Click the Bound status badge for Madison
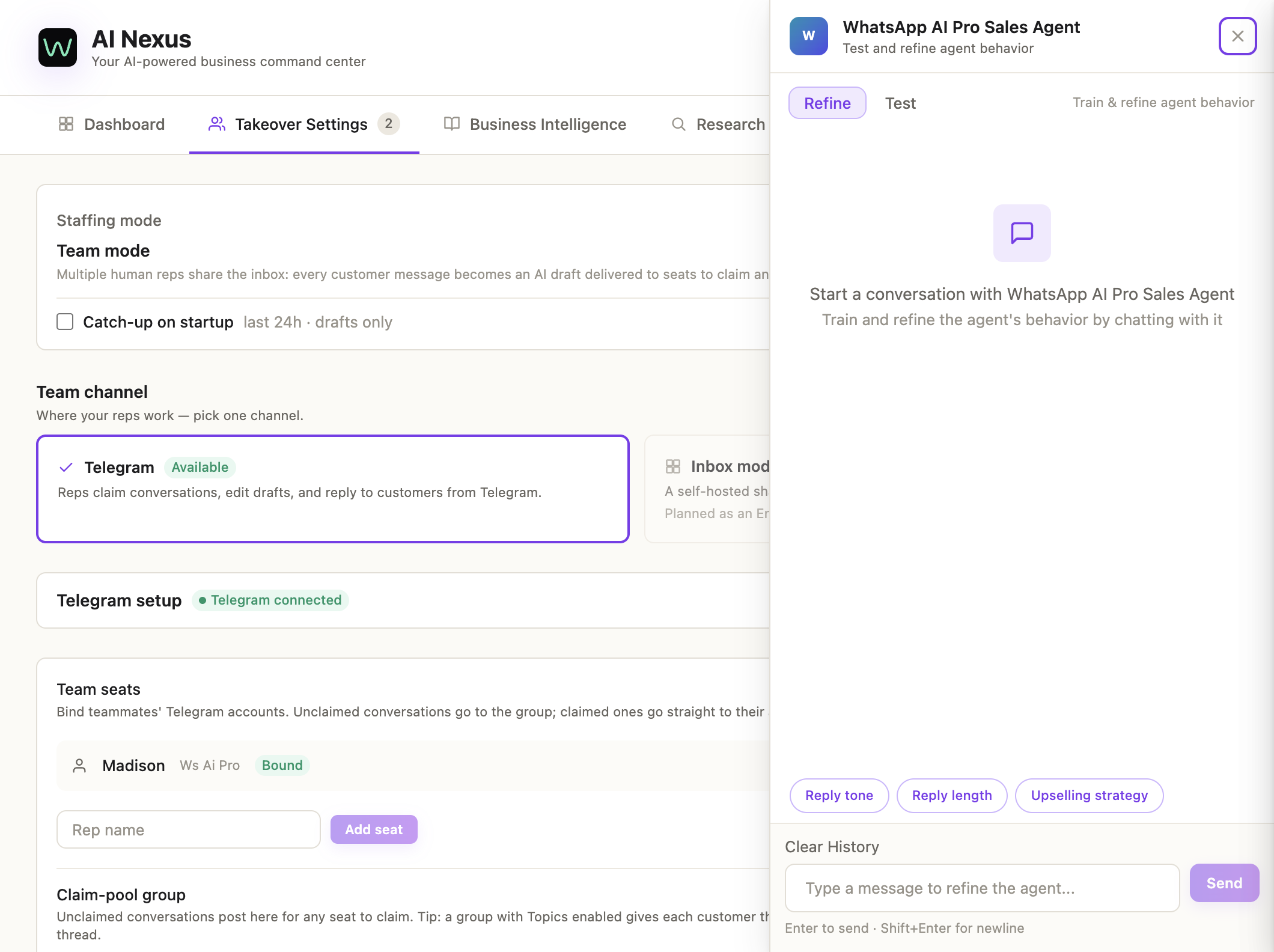The image size is (1274, 952). pyautogui.click(x=282, y=765)
